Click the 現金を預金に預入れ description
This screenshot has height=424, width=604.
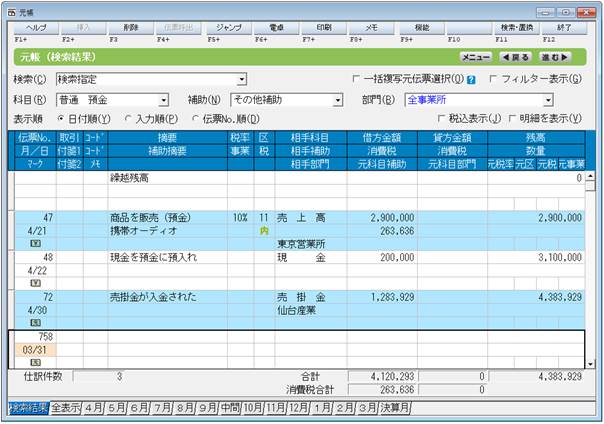pyautogui.click(x=153, y=257)
